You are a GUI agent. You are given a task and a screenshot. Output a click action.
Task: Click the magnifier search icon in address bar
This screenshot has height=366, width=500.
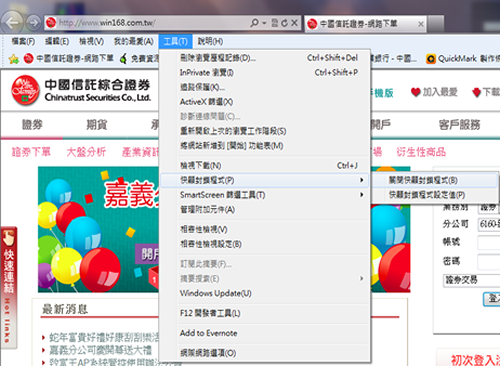254,23
